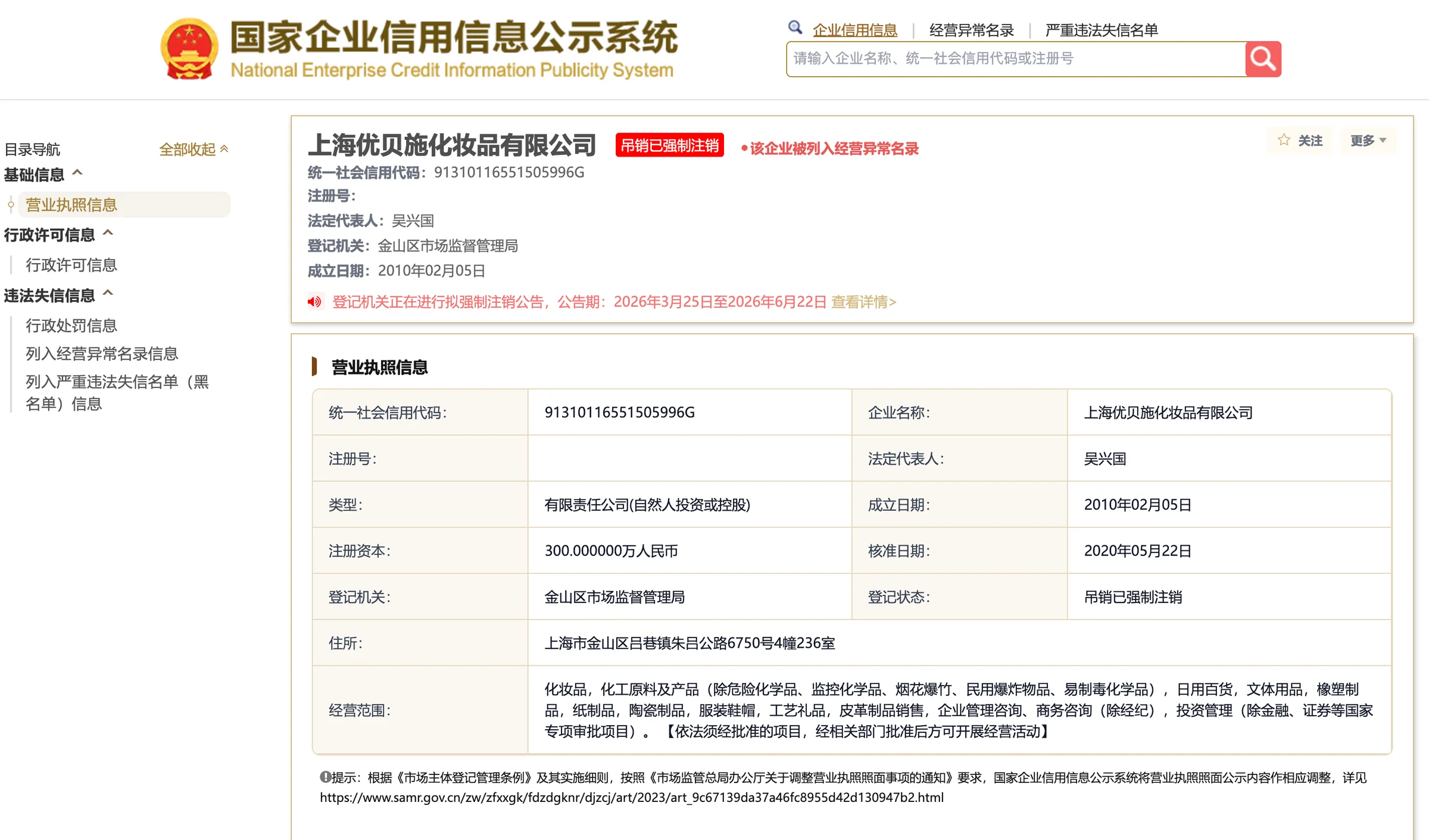Viewport: 1429px width, 840px height.
Task: Collapse all sections with 全部收起
Action: [x=194, y=149]
